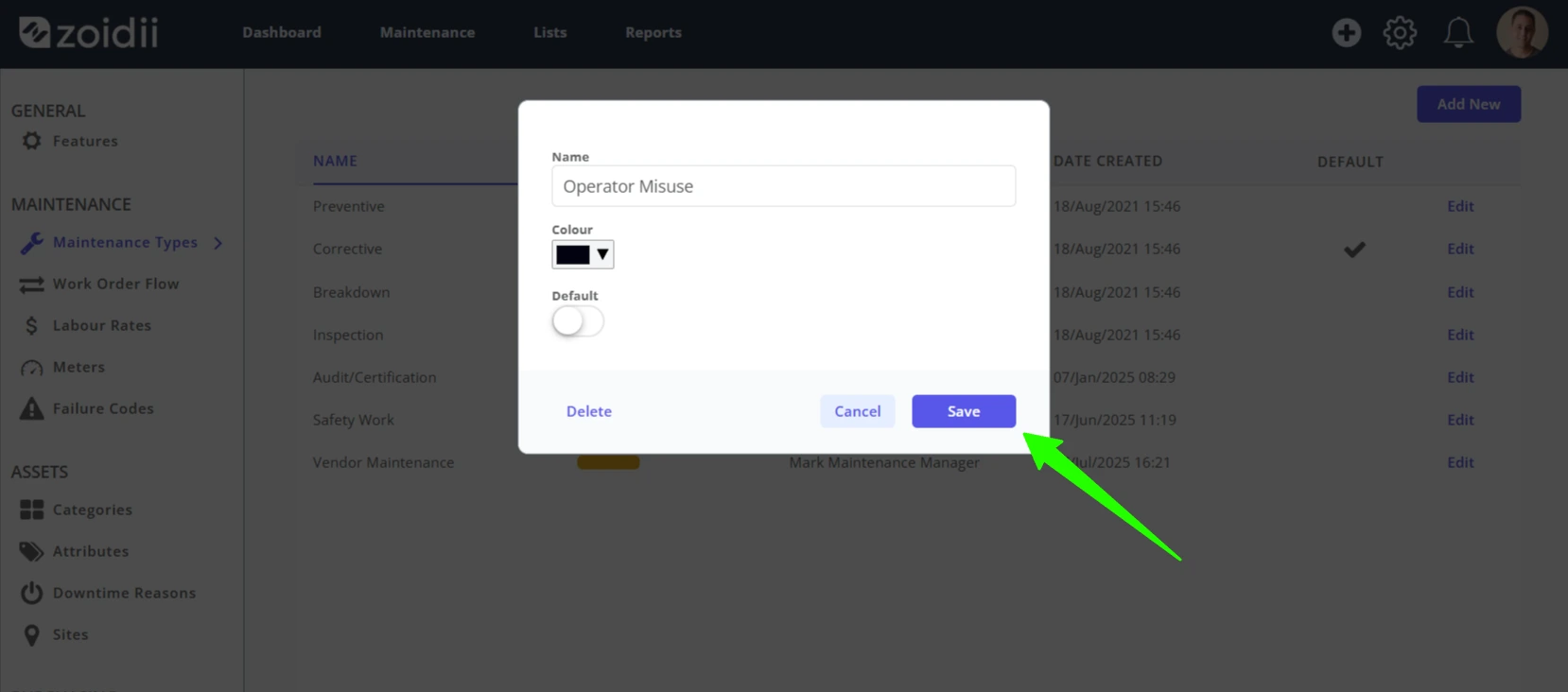Sort by the DATE CREATED column header
This screenshot has height=692, width=1568.
(x=1107, y=161)
